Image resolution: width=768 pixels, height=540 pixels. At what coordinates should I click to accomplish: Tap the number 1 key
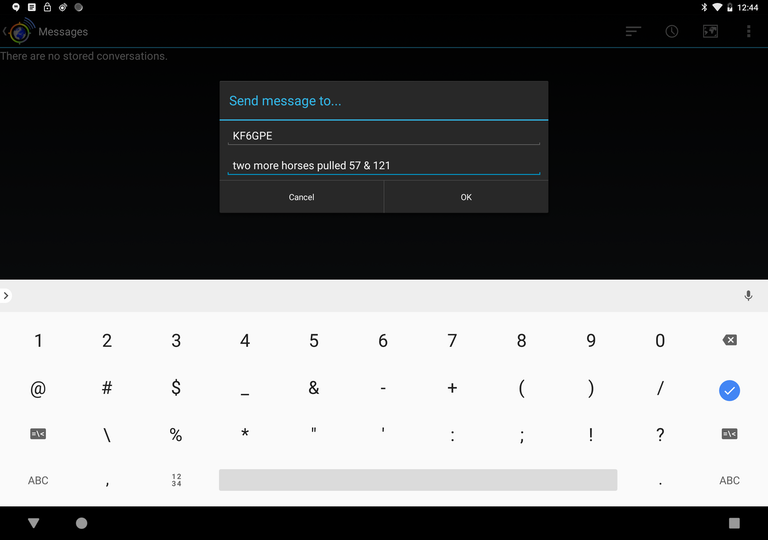[x=38, y=341]
